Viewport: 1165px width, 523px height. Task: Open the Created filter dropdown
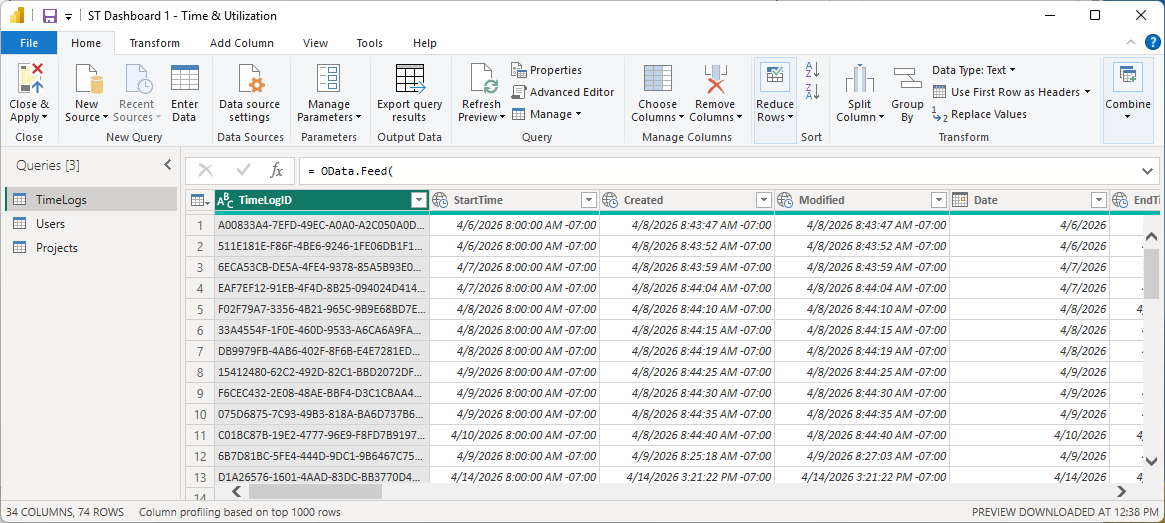[764, 200]
